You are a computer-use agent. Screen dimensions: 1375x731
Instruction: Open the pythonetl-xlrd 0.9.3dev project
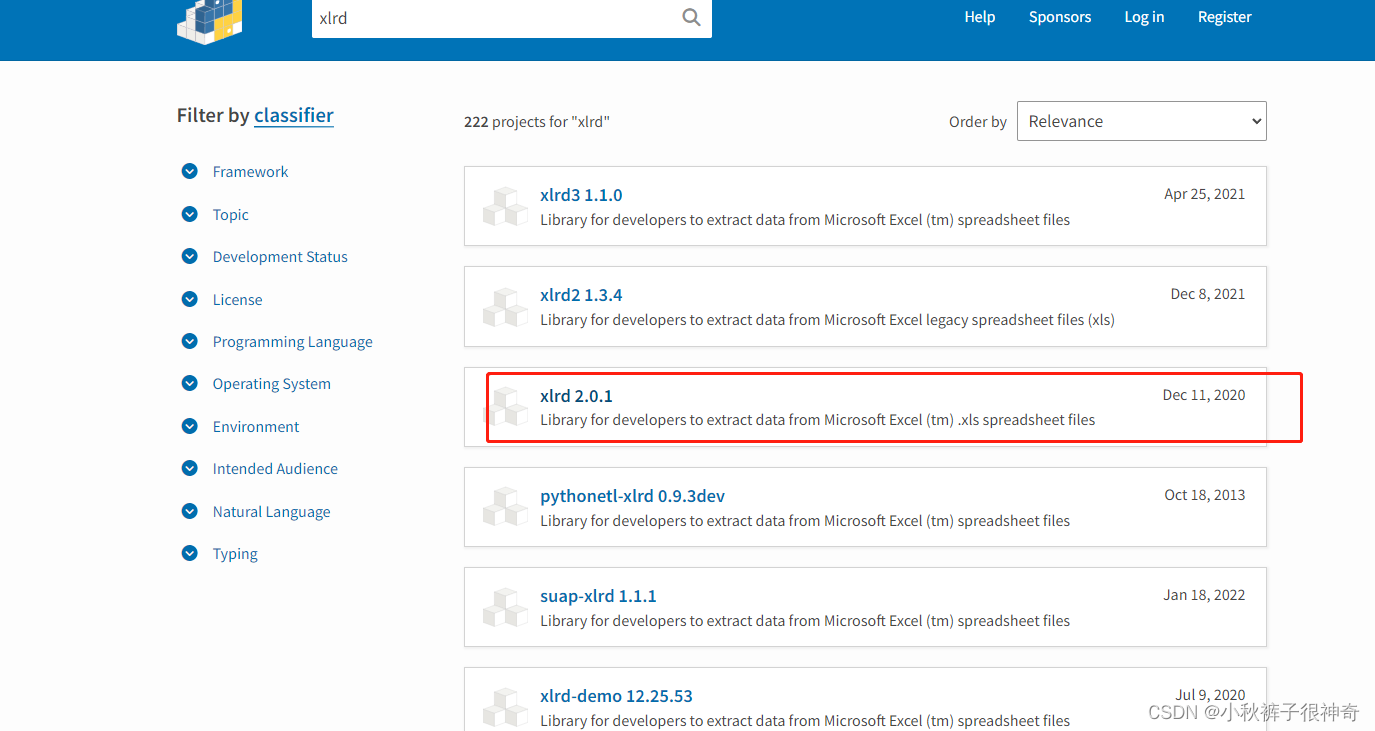(632, 496)
